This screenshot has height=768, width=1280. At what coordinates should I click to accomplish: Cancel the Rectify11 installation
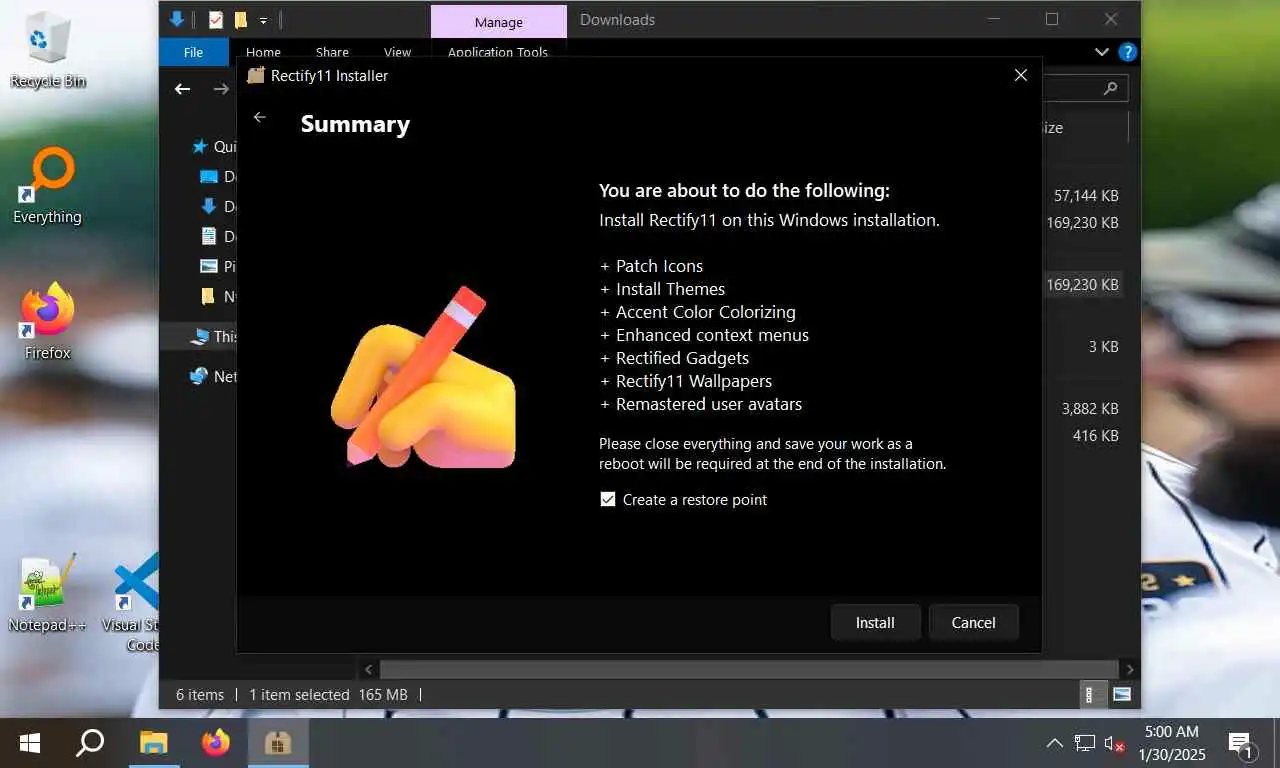tap(973, 622)
